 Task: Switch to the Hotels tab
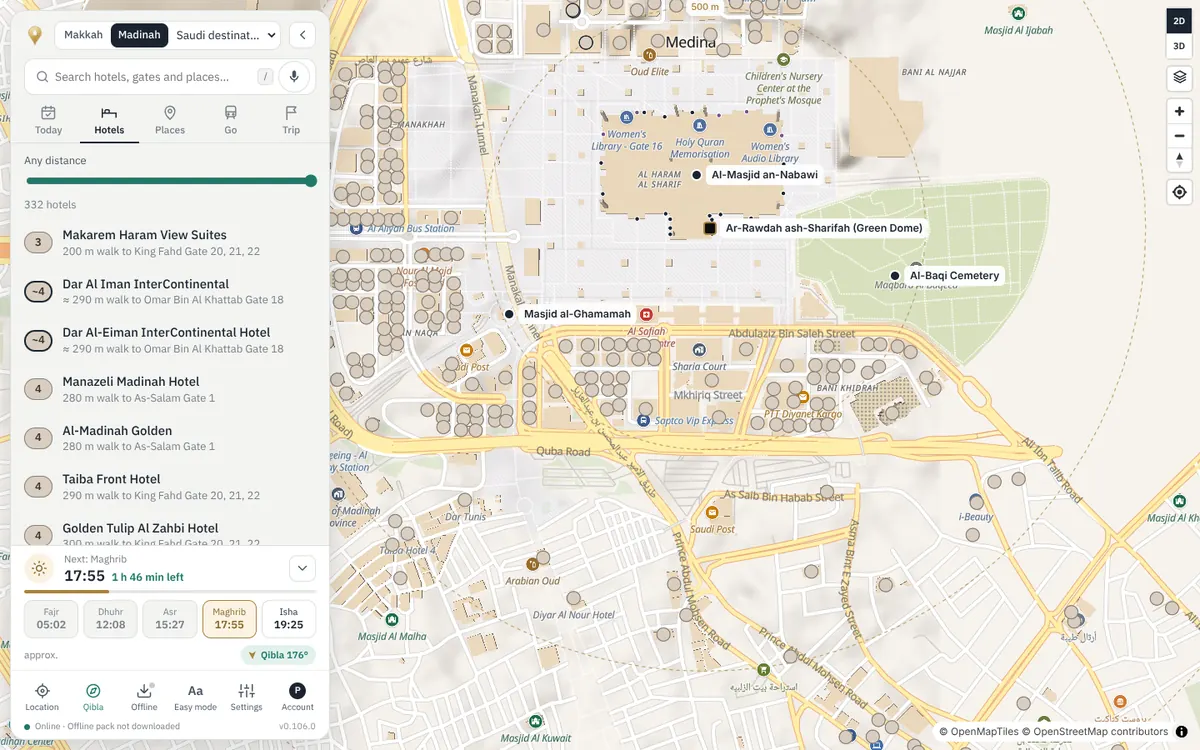(x=109, y=120)
